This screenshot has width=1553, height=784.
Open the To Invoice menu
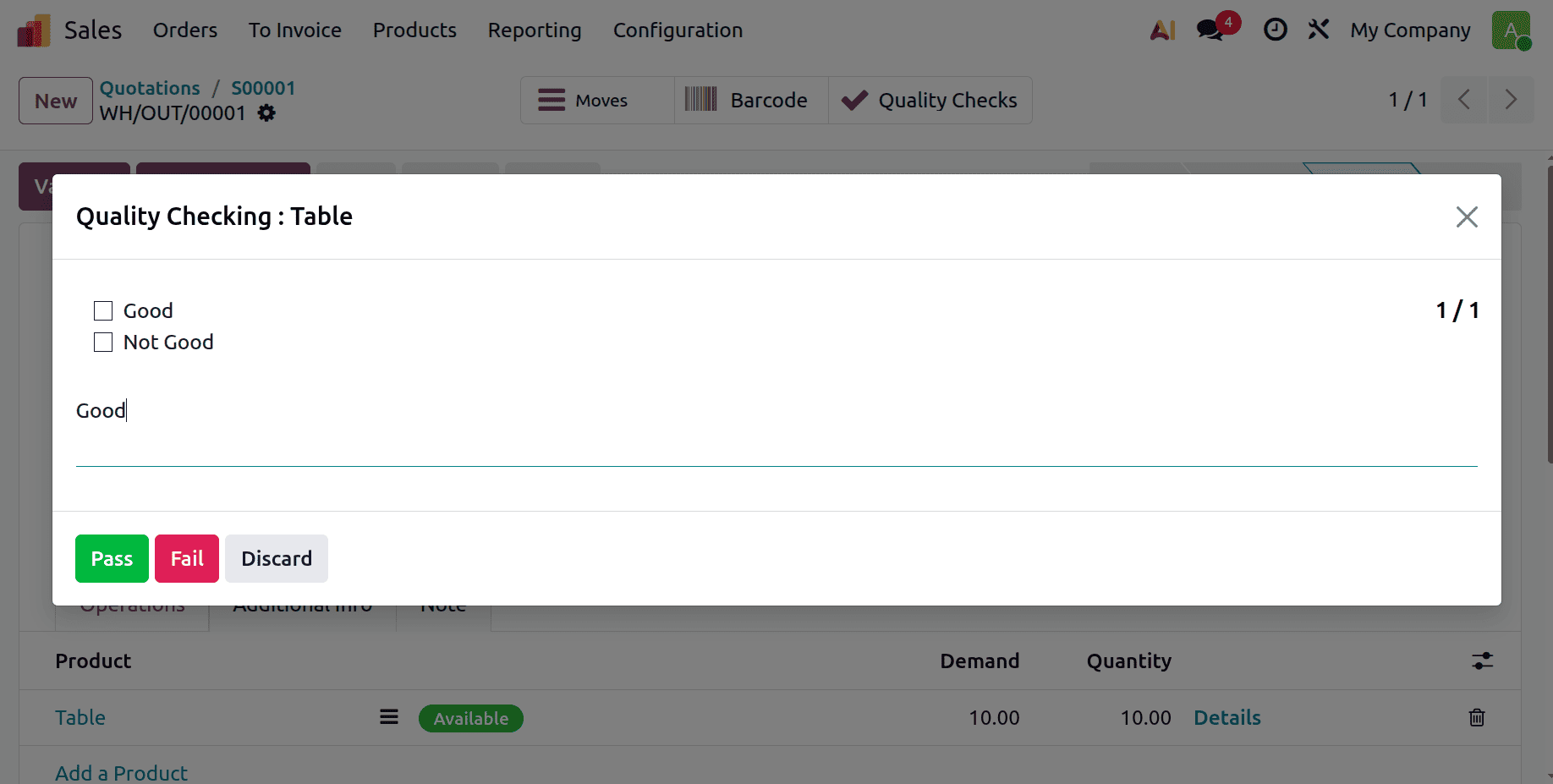coord(295,30)
